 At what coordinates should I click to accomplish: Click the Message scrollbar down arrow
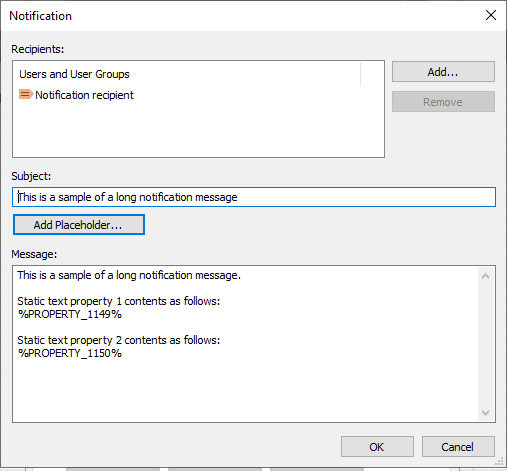point(485,413)
